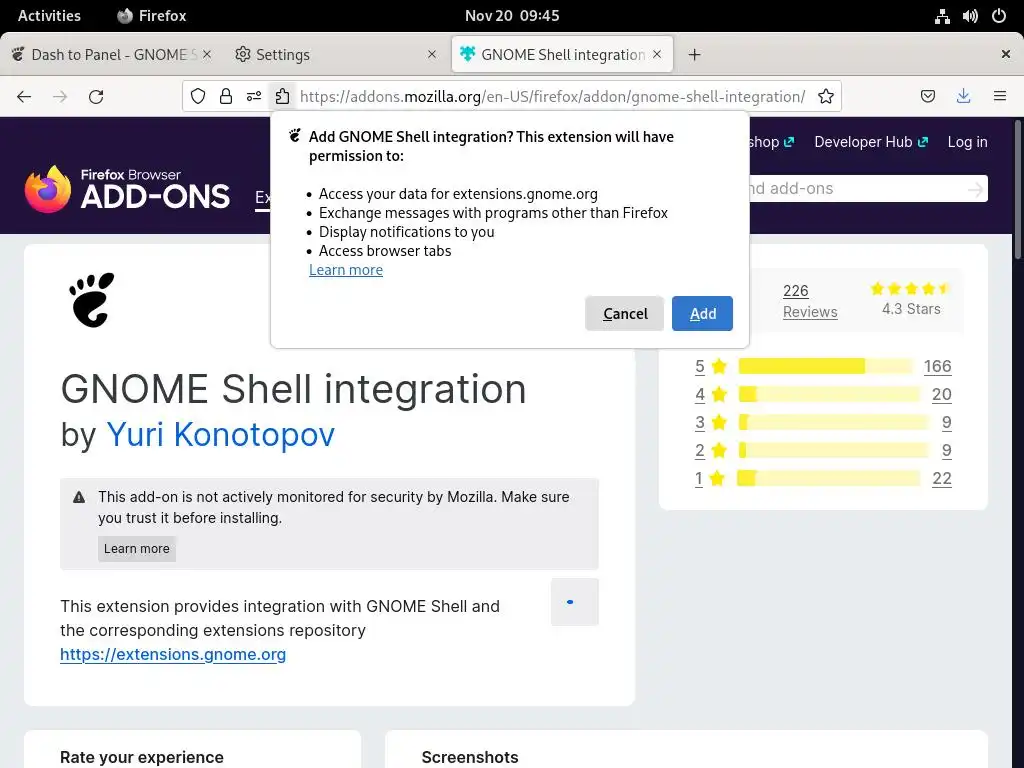Open the power menu icon in the top bar

click(999, 16)
